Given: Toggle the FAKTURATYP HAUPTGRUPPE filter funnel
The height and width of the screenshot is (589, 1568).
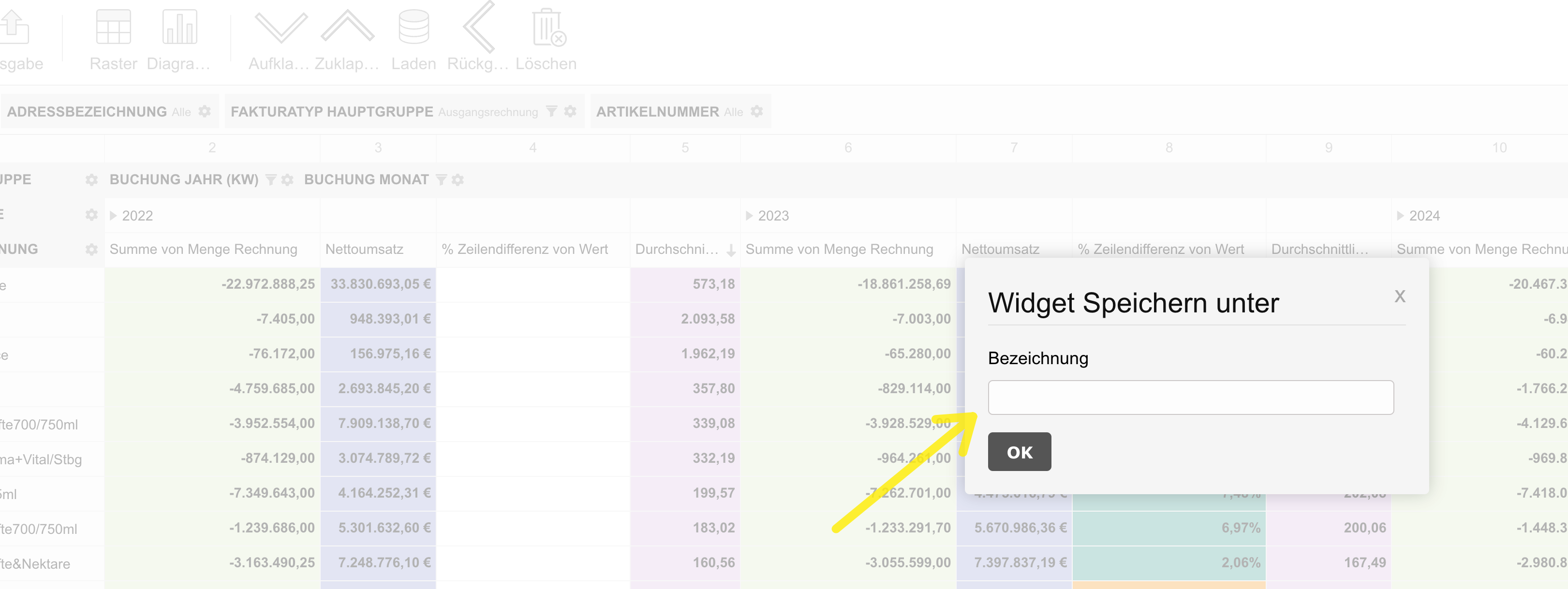Looking at the screenshot, I should click(x=551, y=111).
